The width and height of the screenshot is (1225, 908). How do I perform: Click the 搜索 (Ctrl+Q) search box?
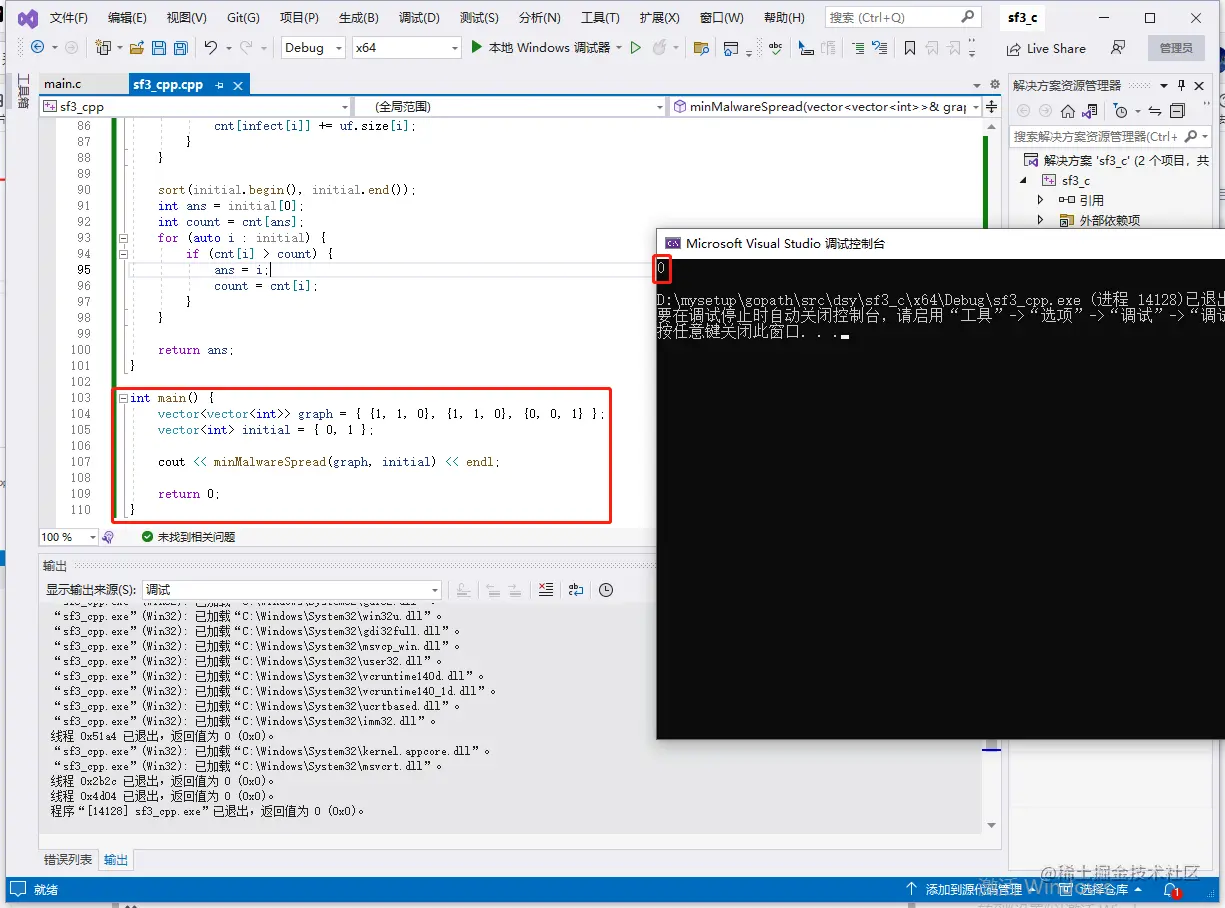(903, 17)
